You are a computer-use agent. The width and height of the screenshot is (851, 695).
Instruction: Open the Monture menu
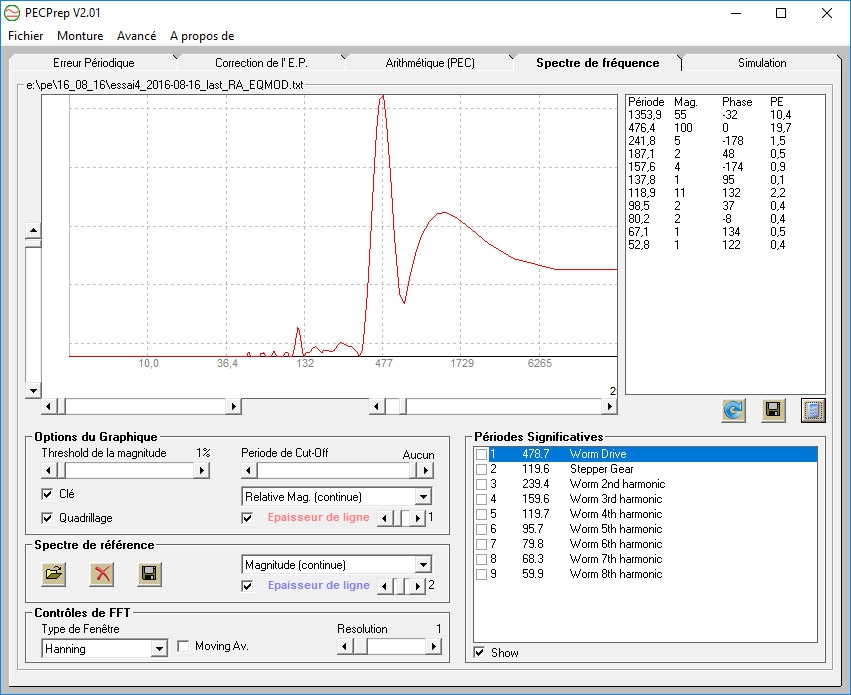coord(80,36)
